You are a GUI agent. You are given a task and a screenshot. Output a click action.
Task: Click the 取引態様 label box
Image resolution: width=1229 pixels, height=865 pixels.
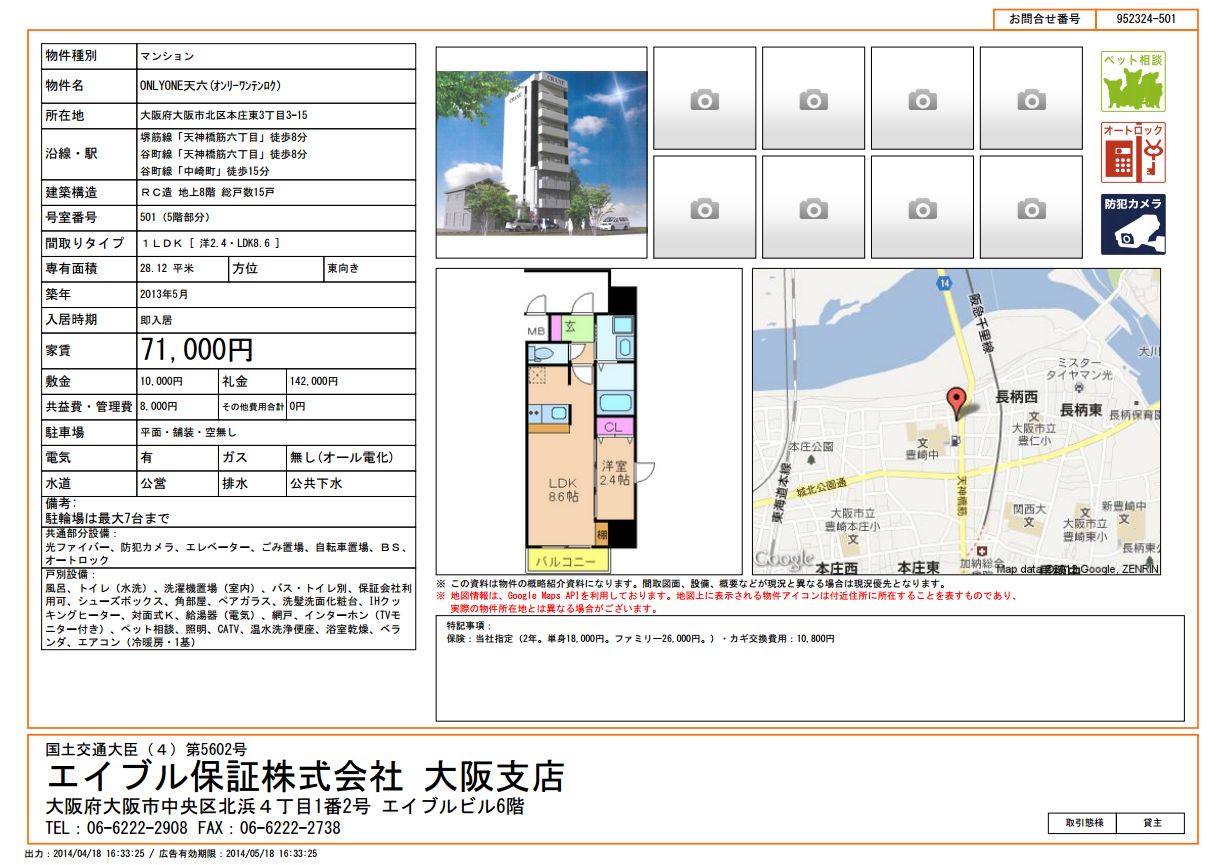point(1084,823)
